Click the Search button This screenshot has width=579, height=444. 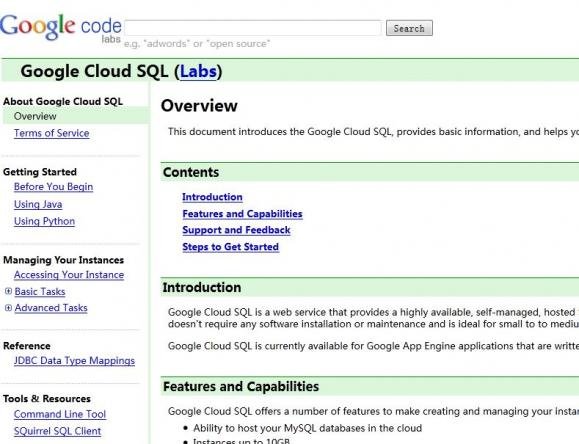409,28
